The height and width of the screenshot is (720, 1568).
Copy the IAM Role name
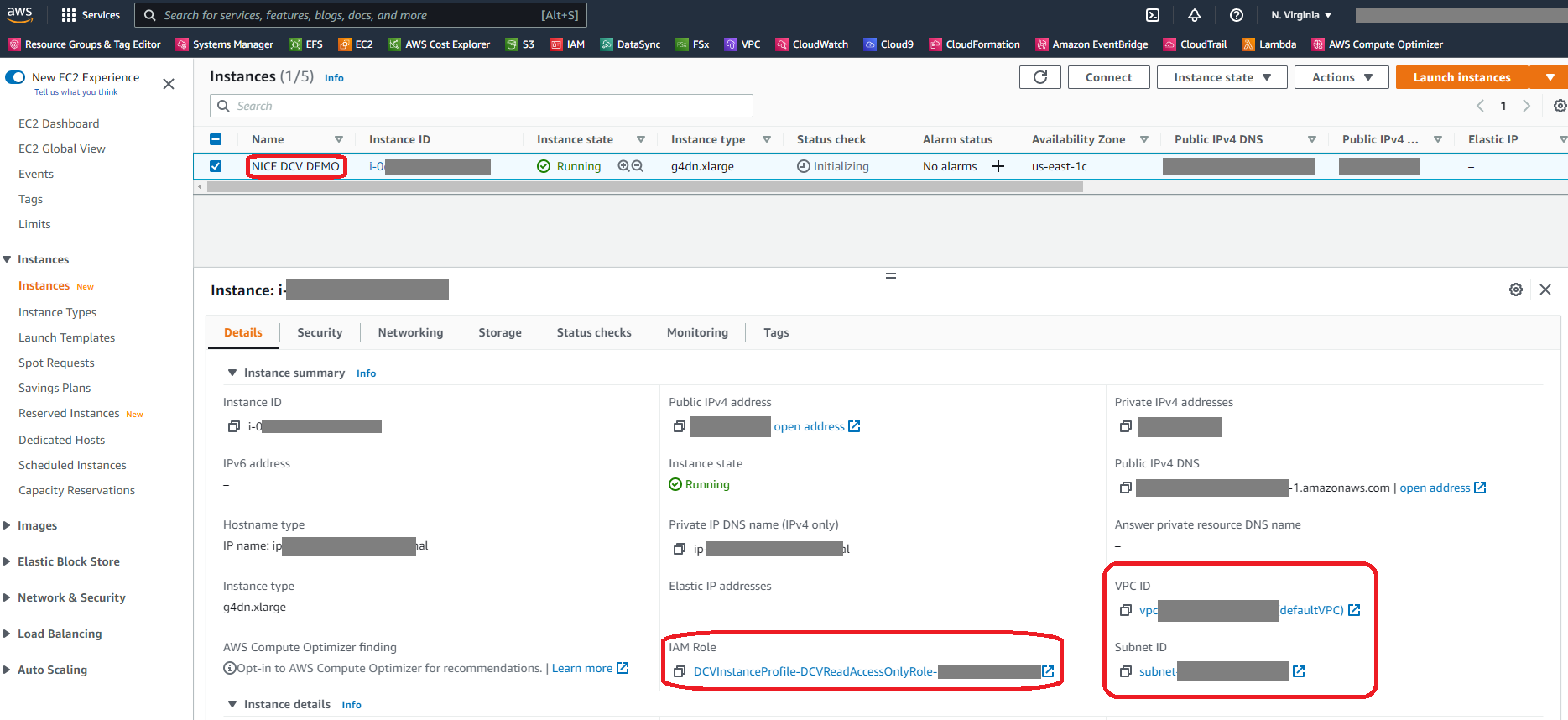(x=680, y=671)
